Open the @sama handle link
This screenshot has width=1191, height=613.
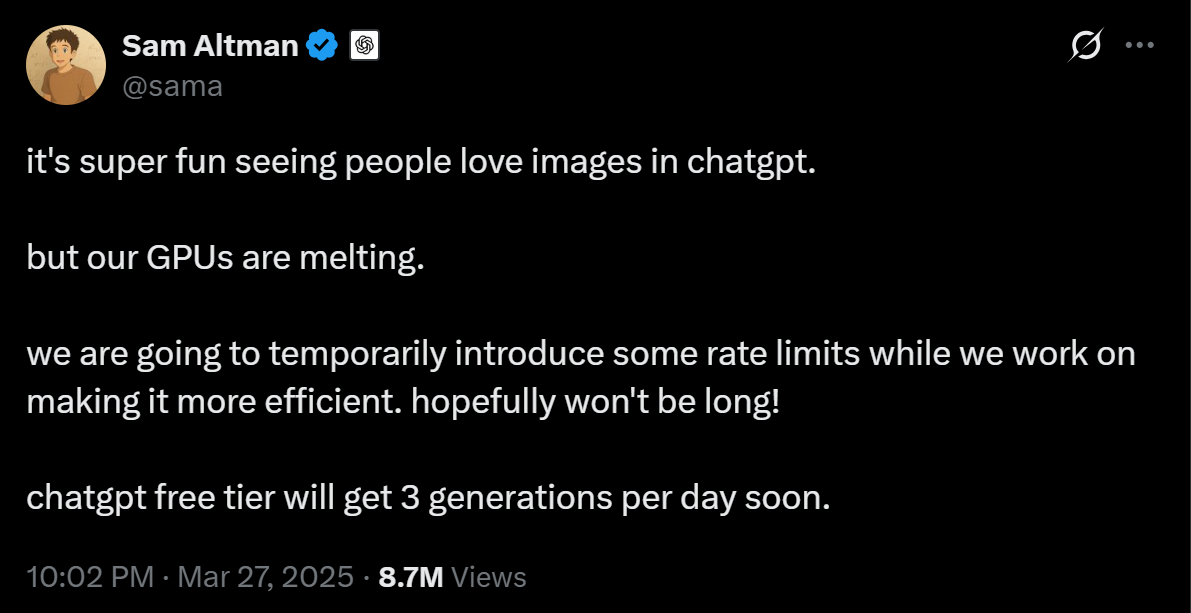point(172,86)
